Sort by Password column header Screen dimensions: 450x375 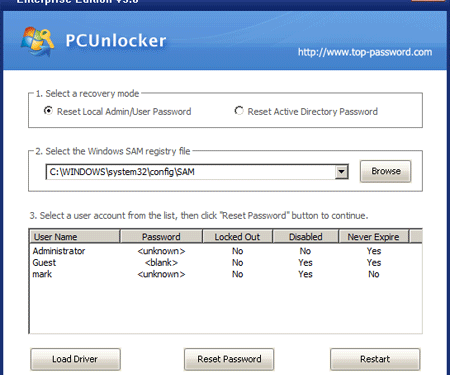[x=161, y=237]
